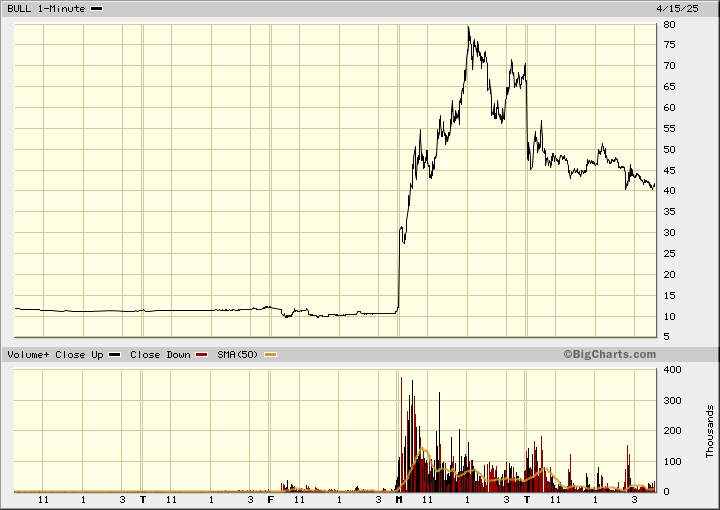Click the volume axis label 100
The height and width of the screenshot is (510, 720).
[672, 461]
